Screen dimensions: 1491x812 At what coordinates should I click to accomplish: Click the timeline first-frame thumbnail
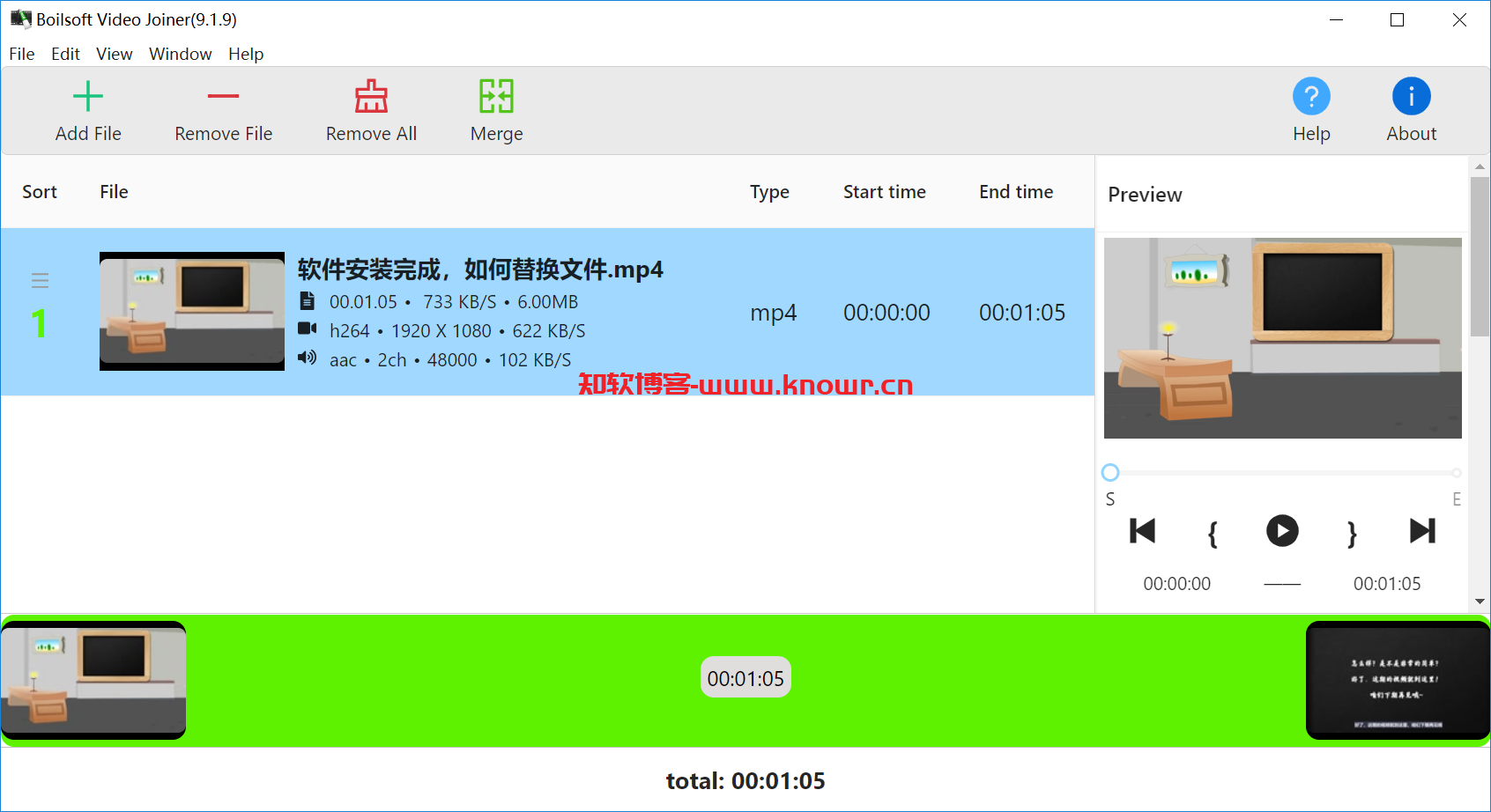(93, 680)
